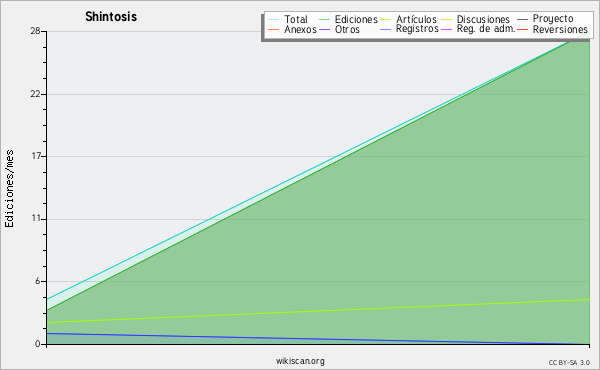Click the 28 y-axis value
Viewport: 600px width, 370px height.
(36, 31)
